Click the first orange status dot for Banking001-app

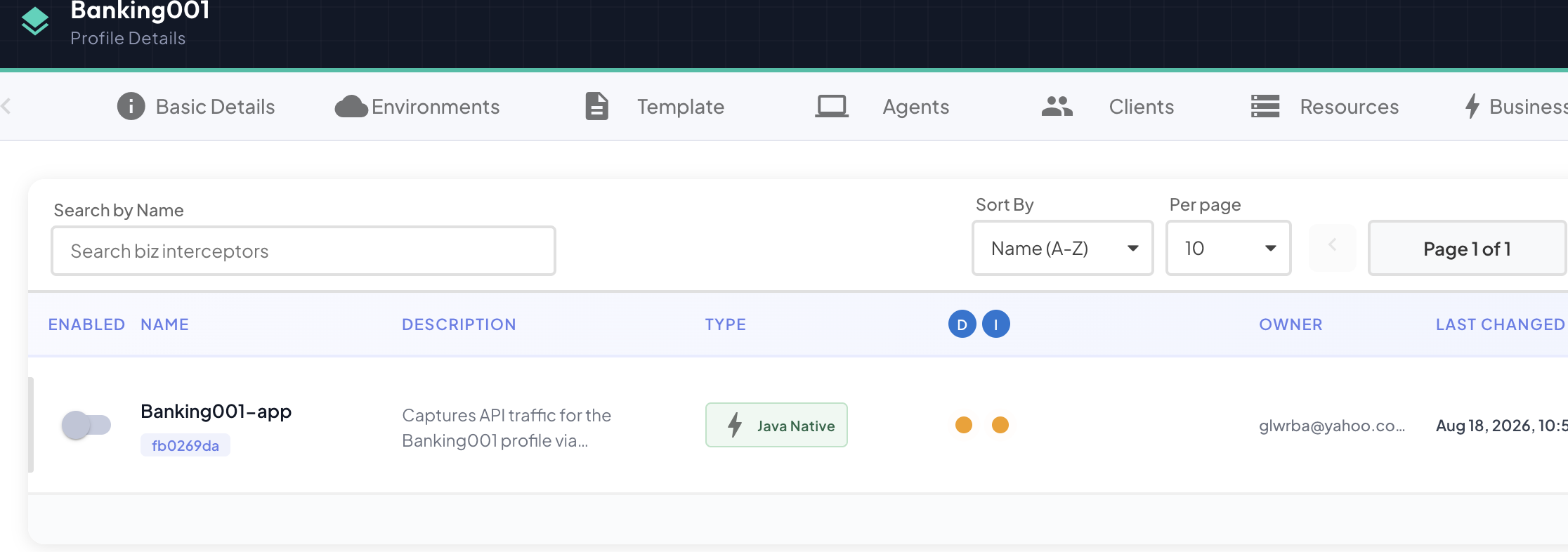tap(964, 425)
